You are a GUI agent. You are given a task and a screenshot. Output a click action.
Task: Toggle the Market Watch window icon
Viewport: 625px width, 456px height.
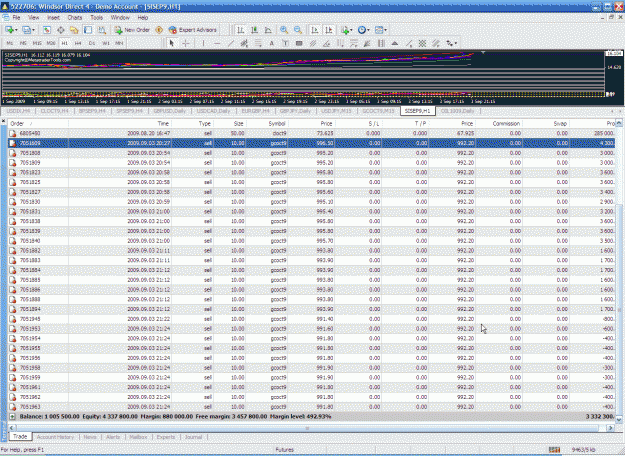tap(47, 30)
